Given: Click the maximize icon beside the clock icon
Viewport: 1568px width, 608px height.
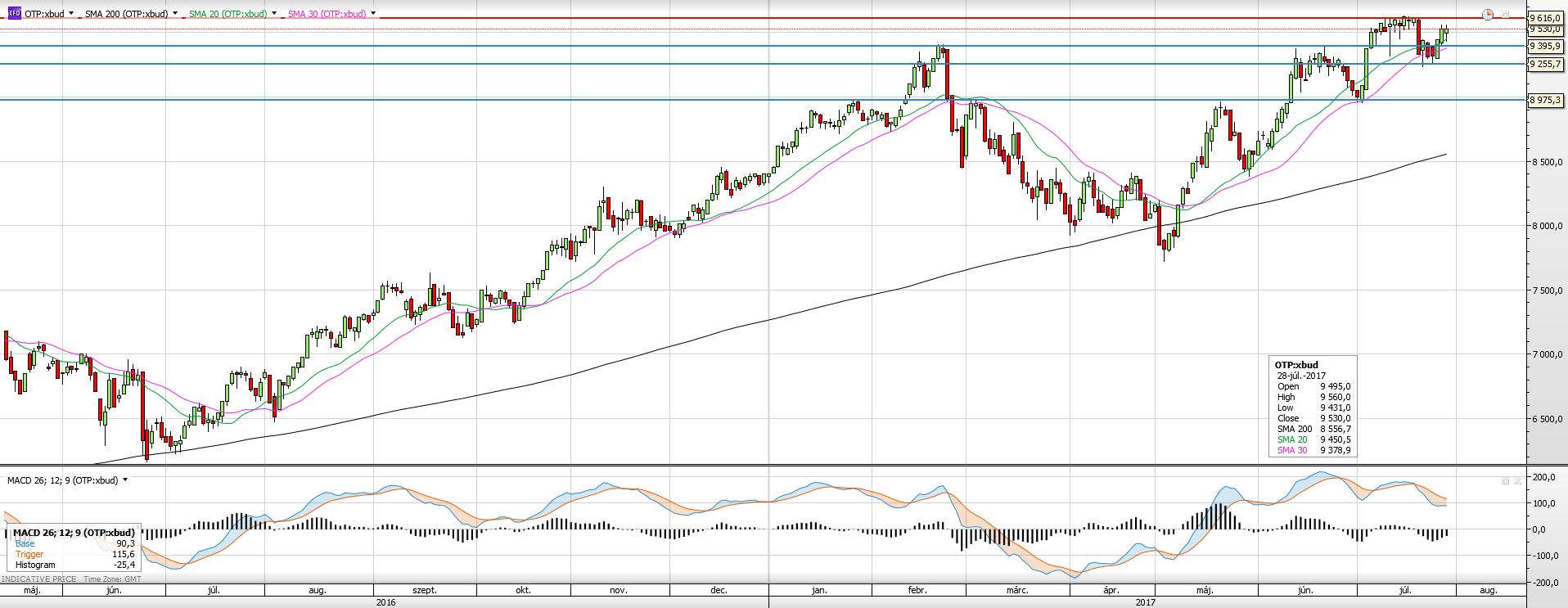Looking at the screenshot, I should pyautogui.click(x=1505, y=14).
